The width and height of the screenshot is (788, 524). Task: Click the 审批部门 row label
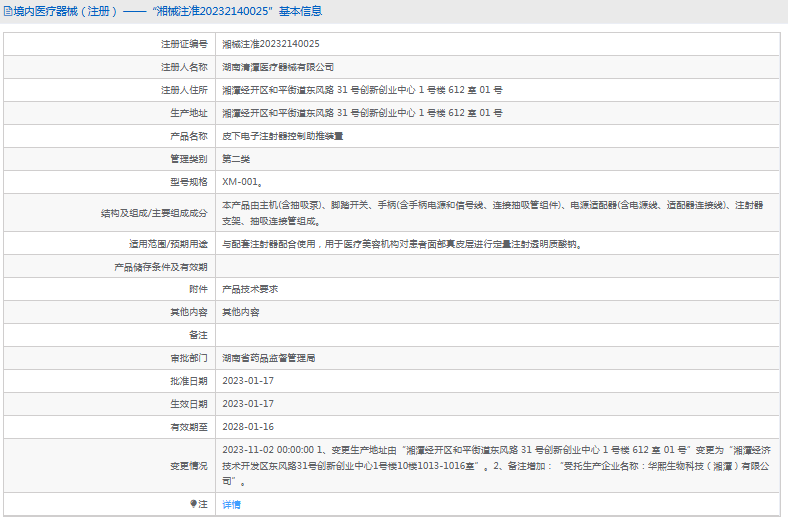point(188,358)
